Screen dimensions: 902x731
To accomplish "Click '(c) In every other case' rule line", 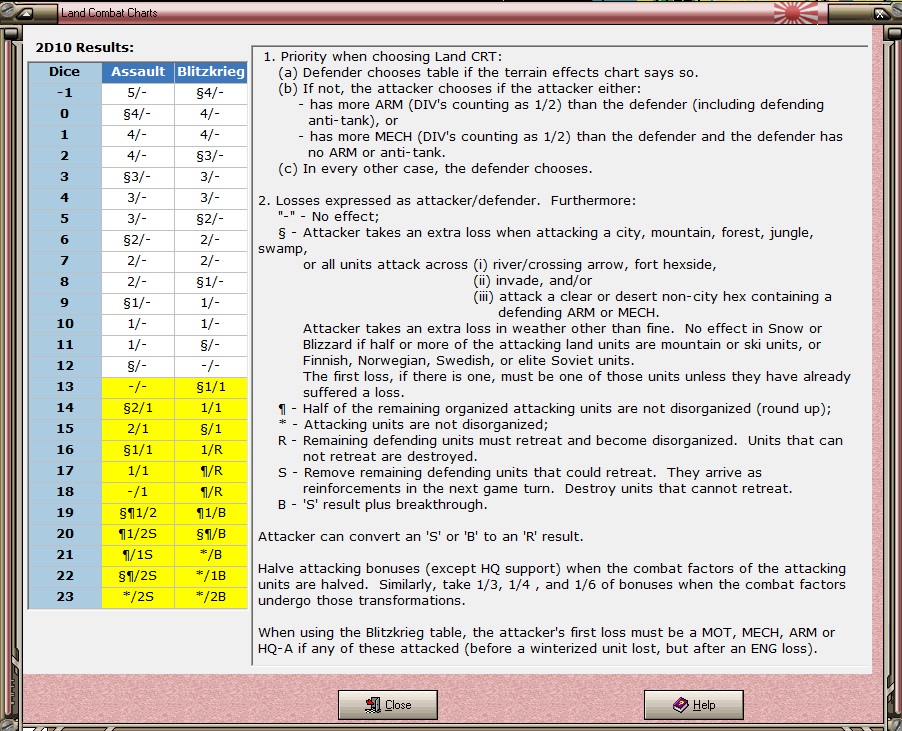I will [x=435, y=169].
